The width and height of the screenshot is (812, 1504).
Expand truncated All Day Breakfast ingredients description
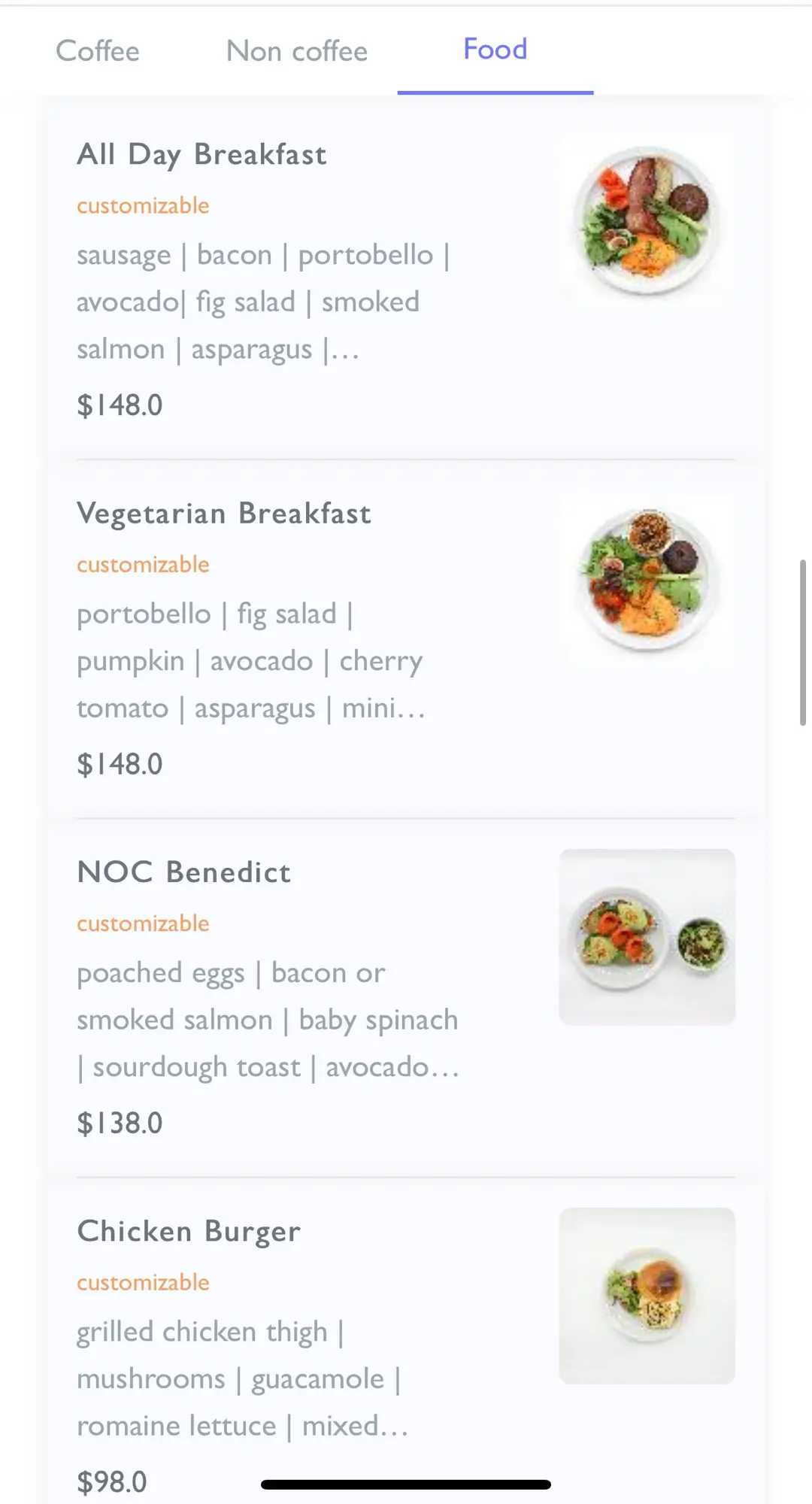263,302
